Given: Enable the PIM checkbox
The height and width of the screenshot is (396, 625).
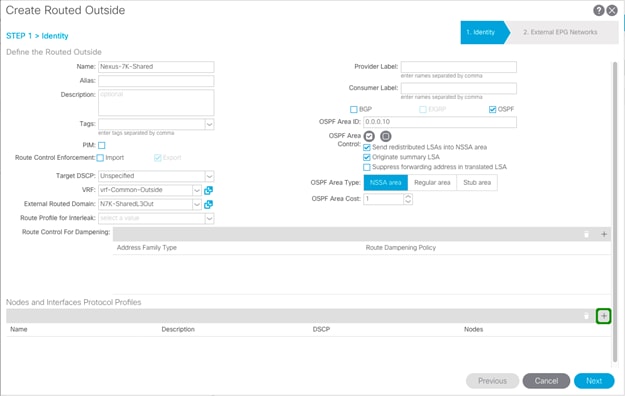Looking at the screenshot, I should [102, 145].
